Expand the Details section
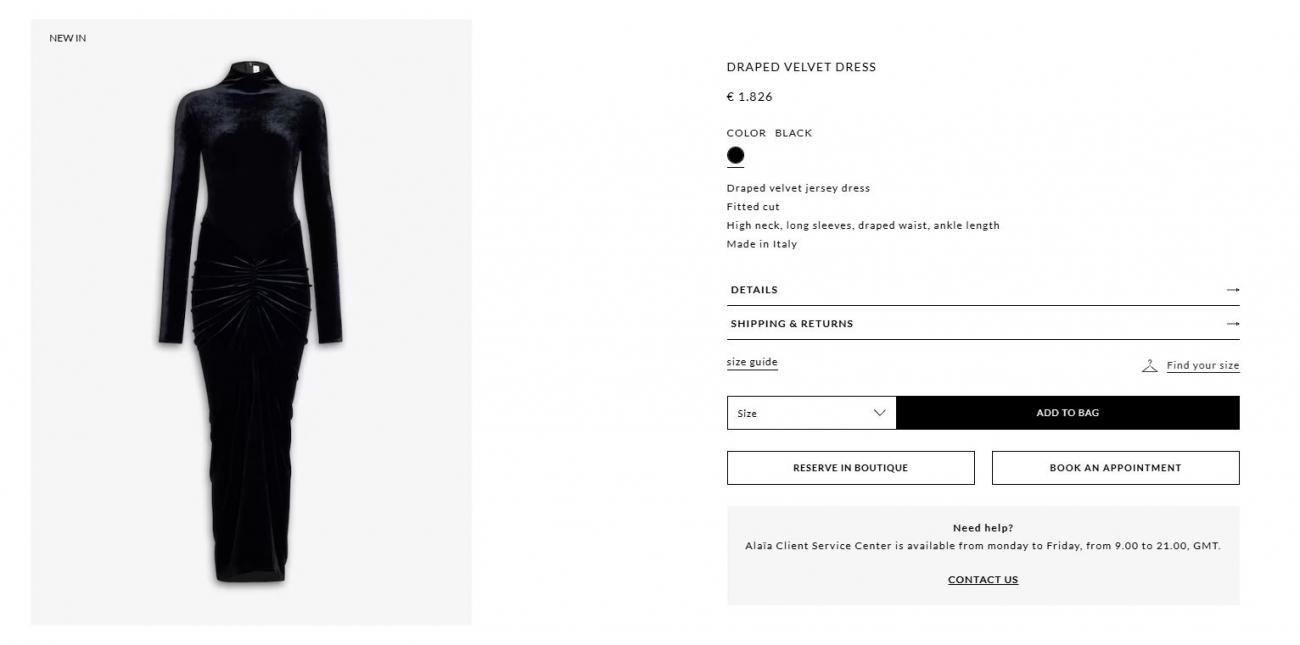 pyautogui.click(x=754, y=290)
